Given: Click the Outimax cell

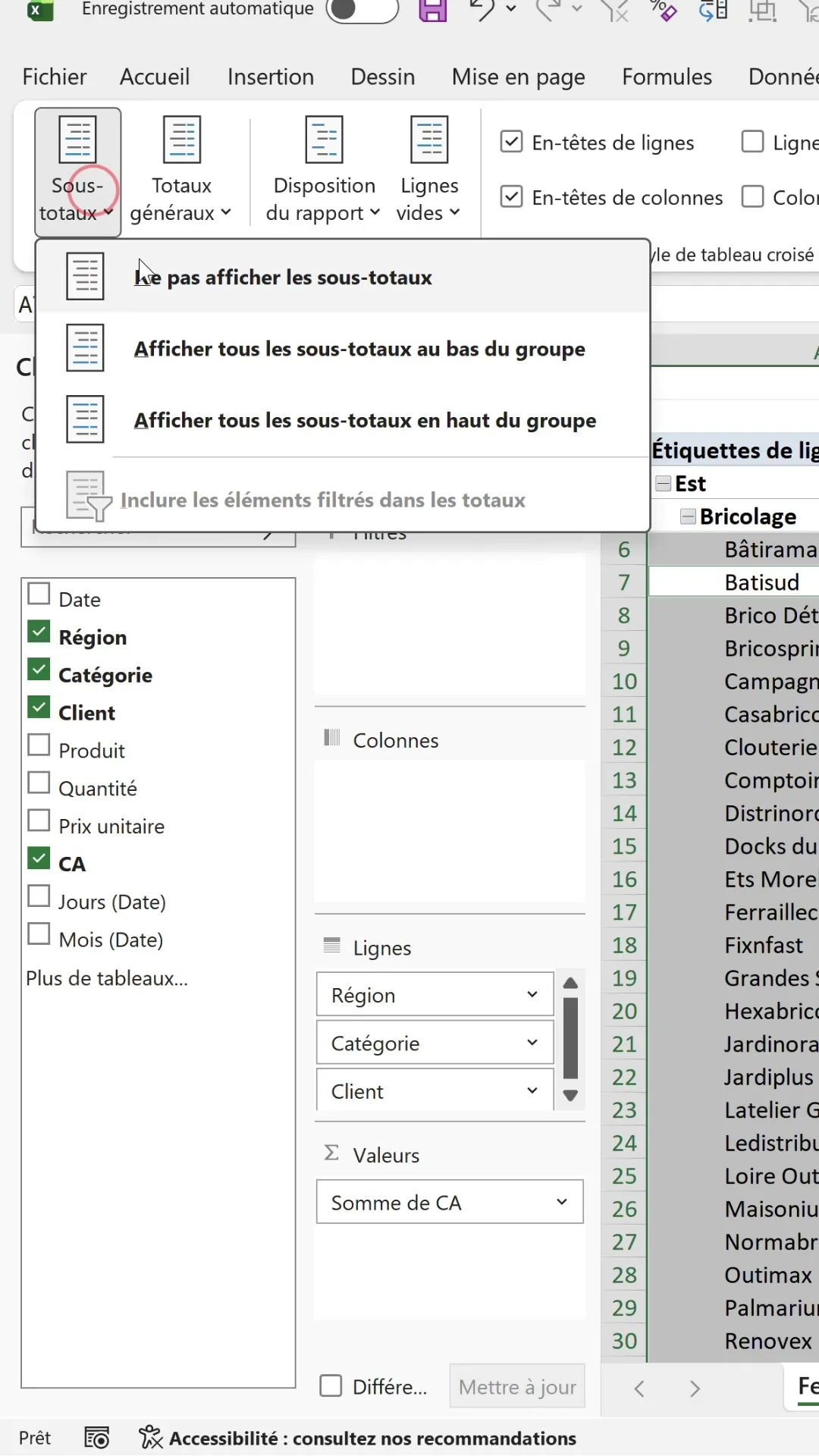Looking at the screenshot, I should coord(733,1275).
